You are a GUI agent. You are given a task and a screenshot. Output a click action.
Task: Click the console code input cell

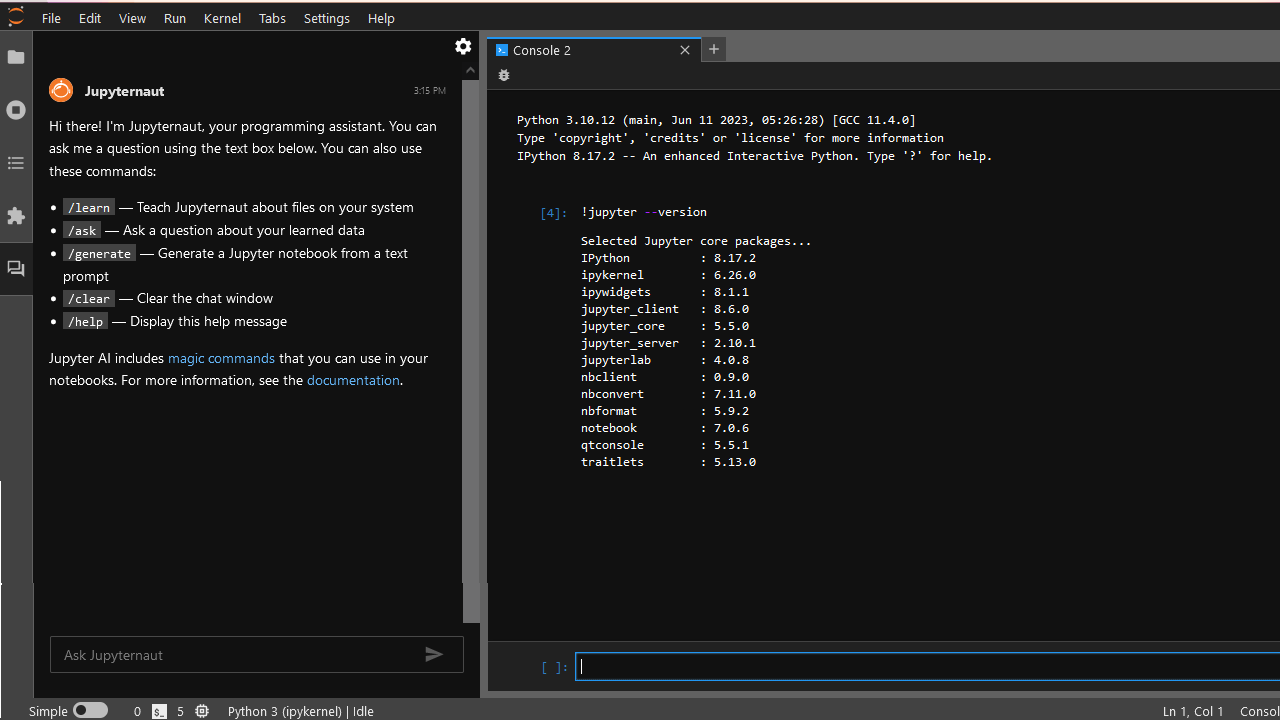[x=927, y=666]
